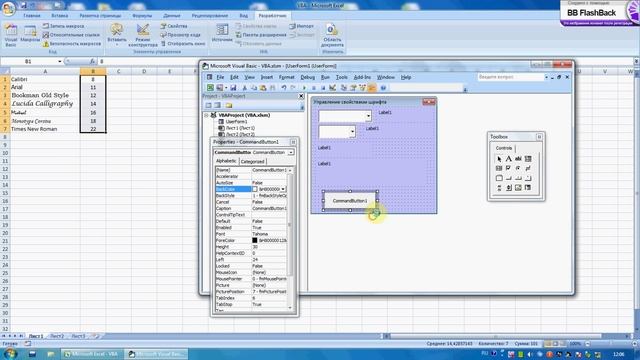Screen dimensions: 640x360
Task: Click the black ForeColor color swatch
Action: tap(255, 240)
